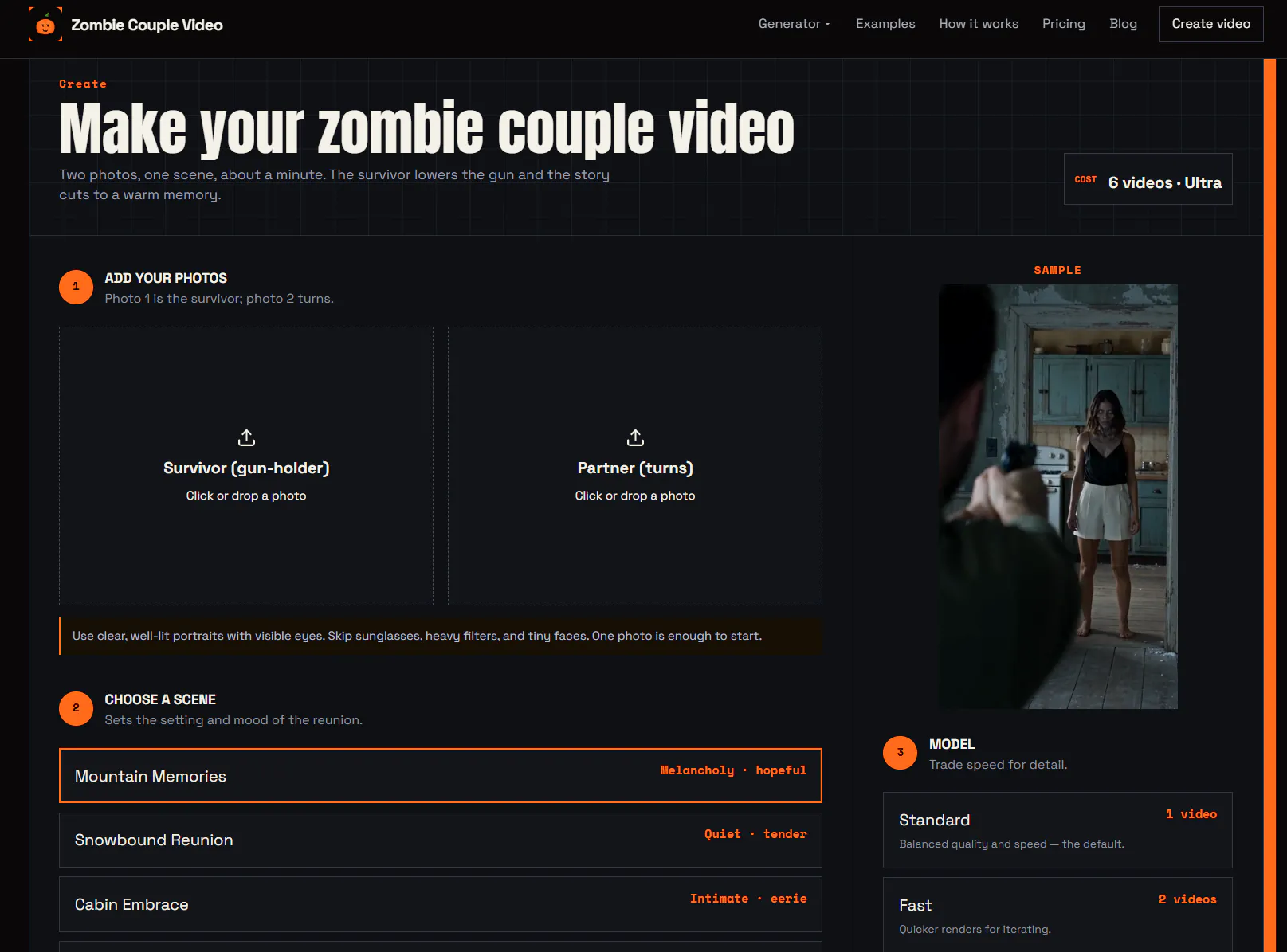1287x952 pixels.
Task: Click the cost '6 videos · Ultra' badge
Action: (1148, 179)
